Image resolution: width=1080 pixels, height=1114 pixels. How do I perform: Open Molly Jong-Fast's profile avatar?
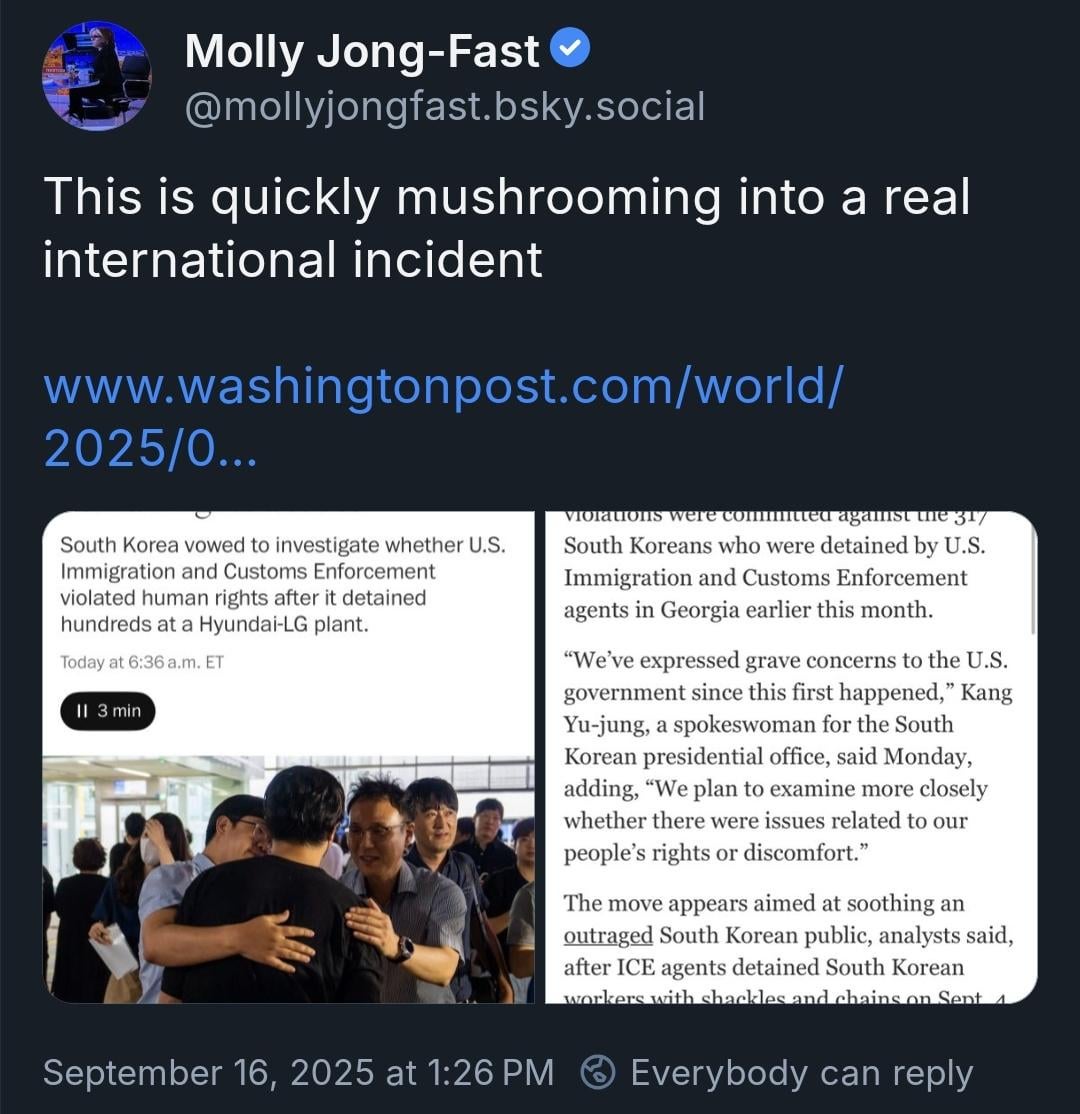pyautogui.click(x=97, y=76)
